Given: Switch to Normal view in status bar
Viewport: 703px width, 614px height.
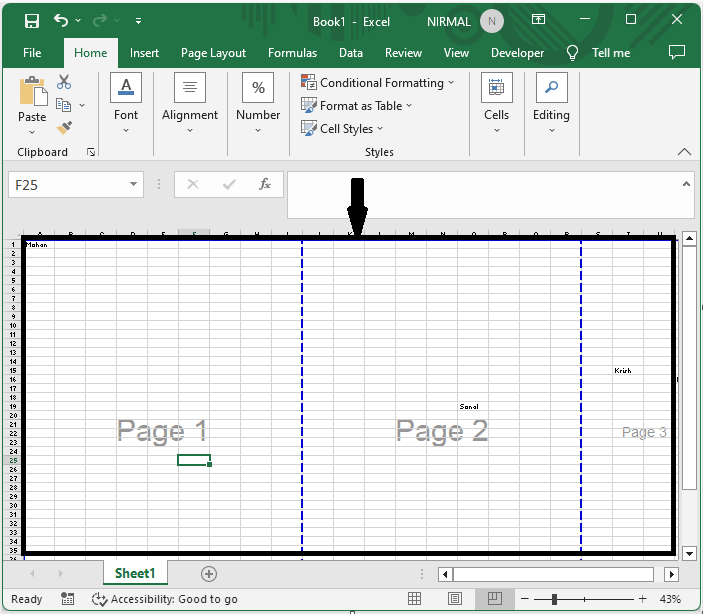Looking at the screenshot, I should pos(414,599).
